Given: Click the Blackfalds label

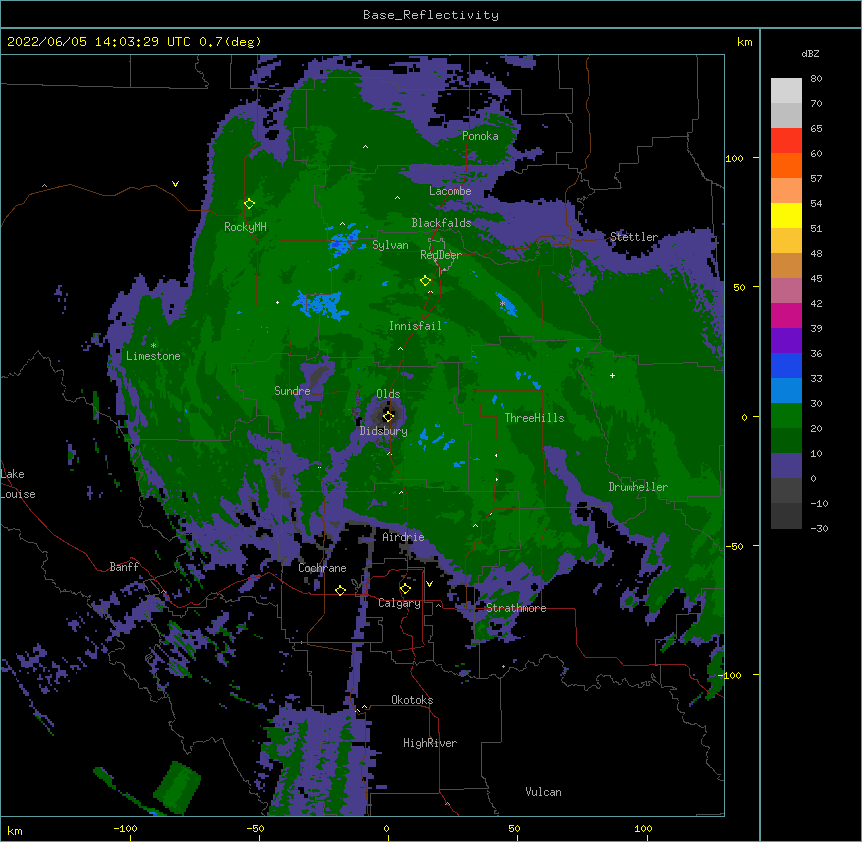Looking at the screenshot, I should click(x=441, y=223).
